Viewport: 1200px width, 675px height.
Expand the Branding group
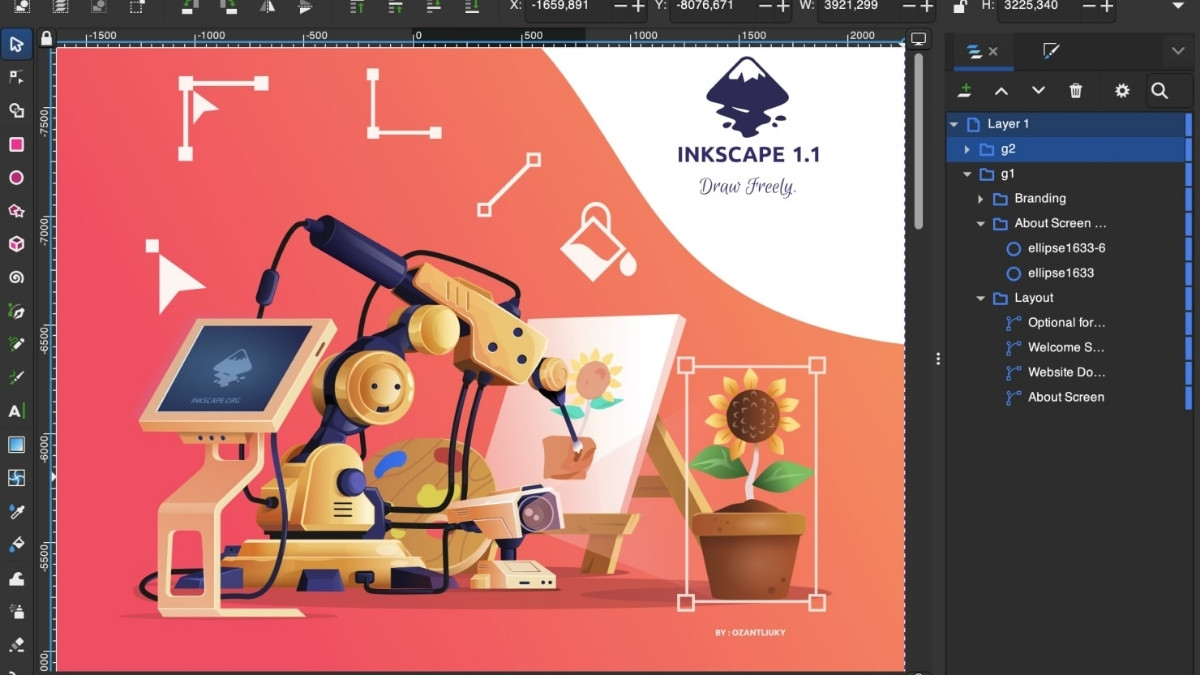click(x=979, y=198)
